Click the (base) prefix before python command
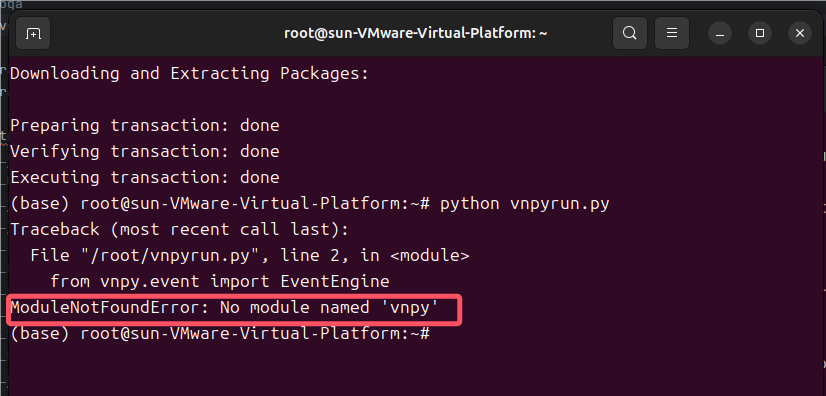 point(40,204)
